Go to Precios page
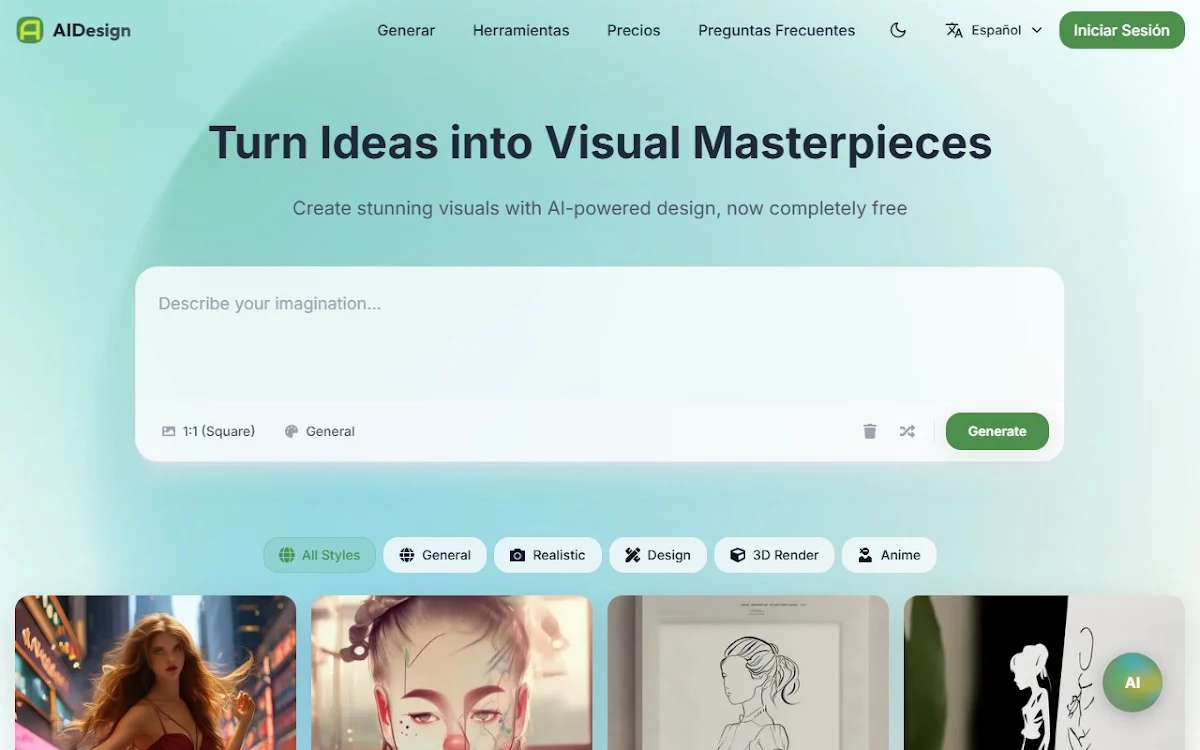This screenshot has width=1200, height=750. coord(634,30)
